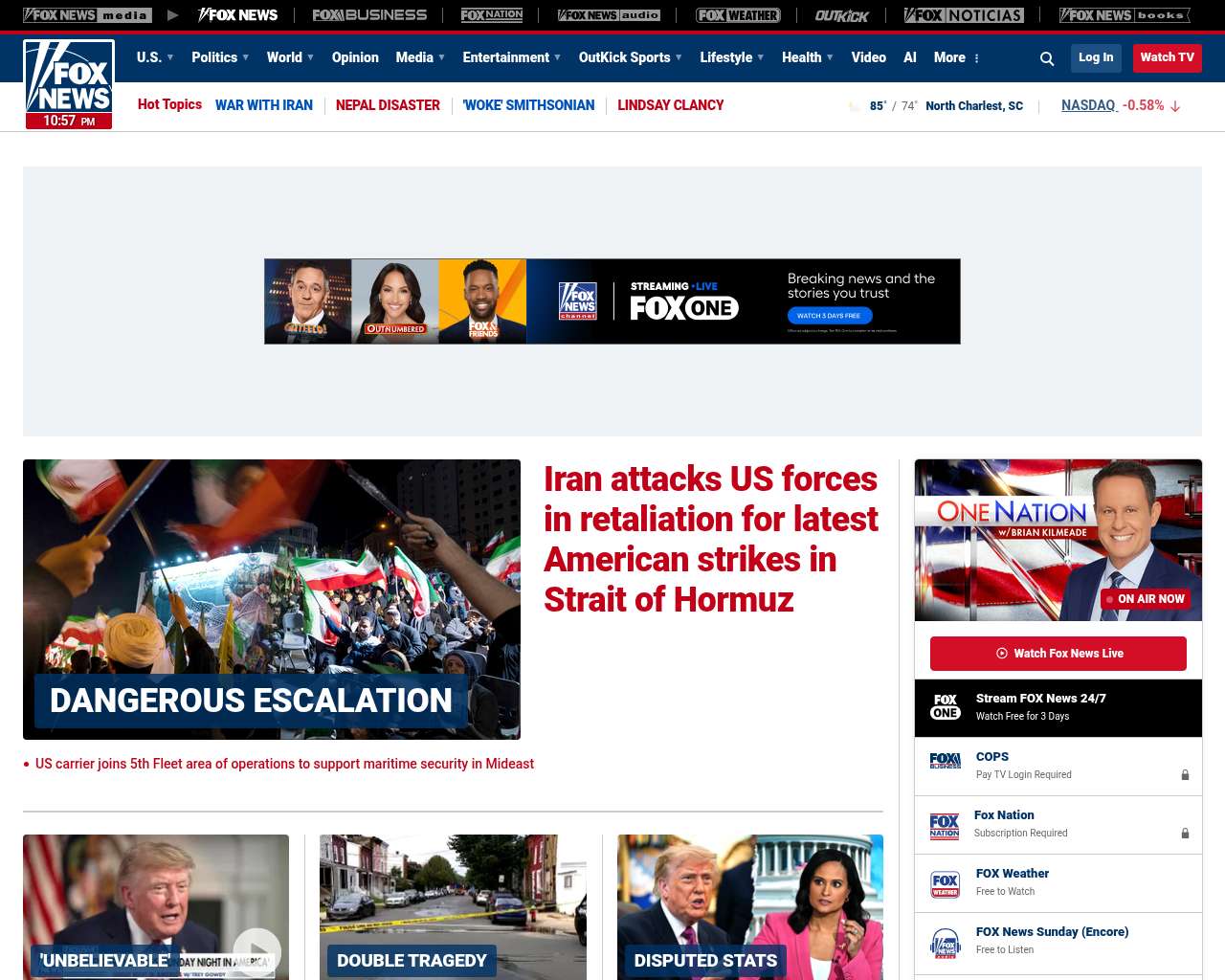Open Fox News Audio logo in top bar
The width and height of the screenshot is (1225, 980).
(x=609, y=15)
